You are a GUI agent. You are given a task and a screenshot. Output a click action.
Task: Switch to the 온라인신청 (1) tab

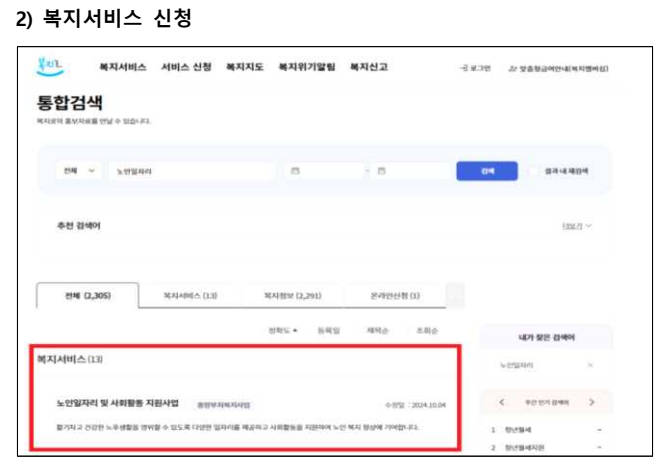(395, 296)
